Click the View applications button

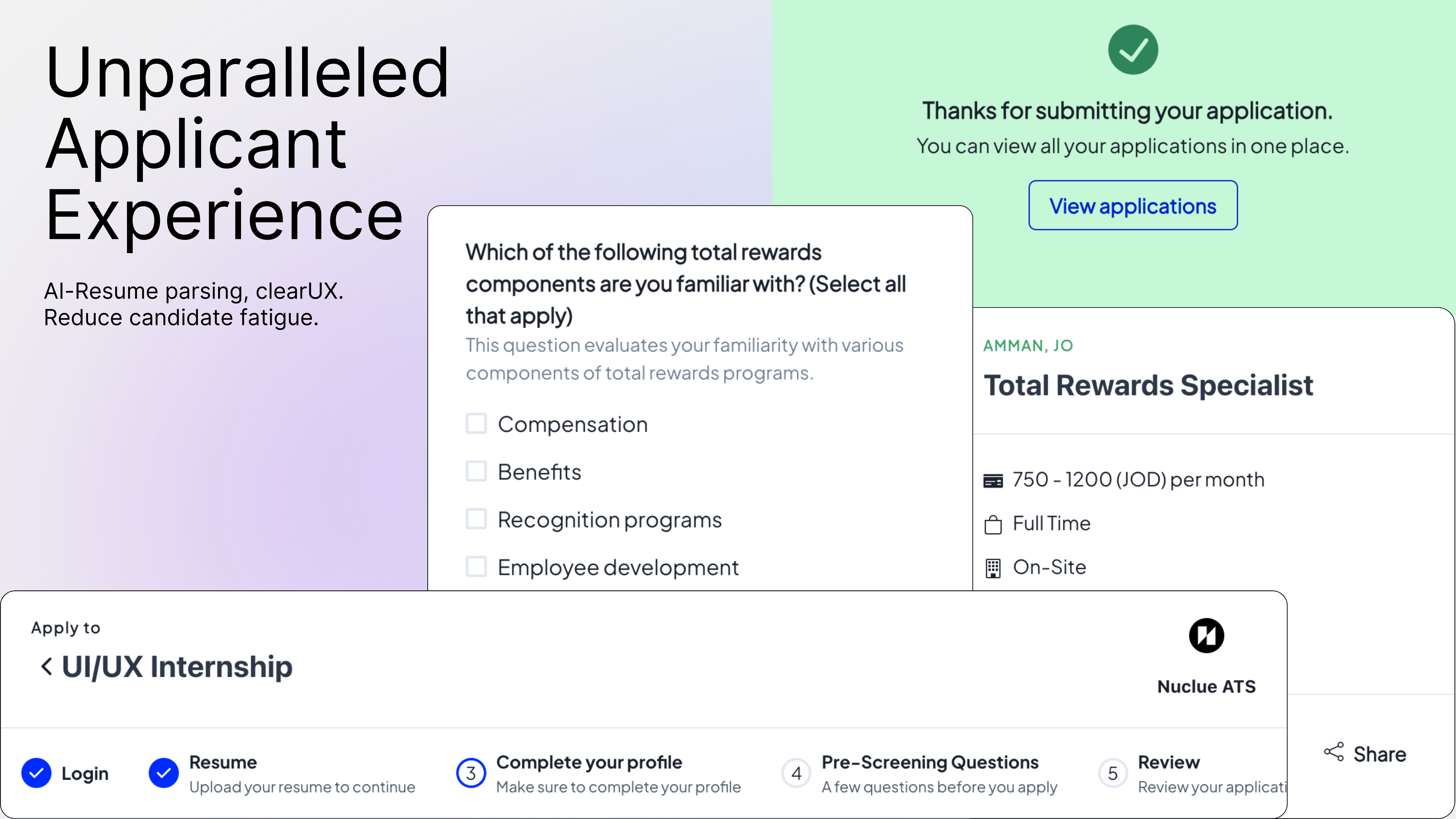(x=1133, y=206)
